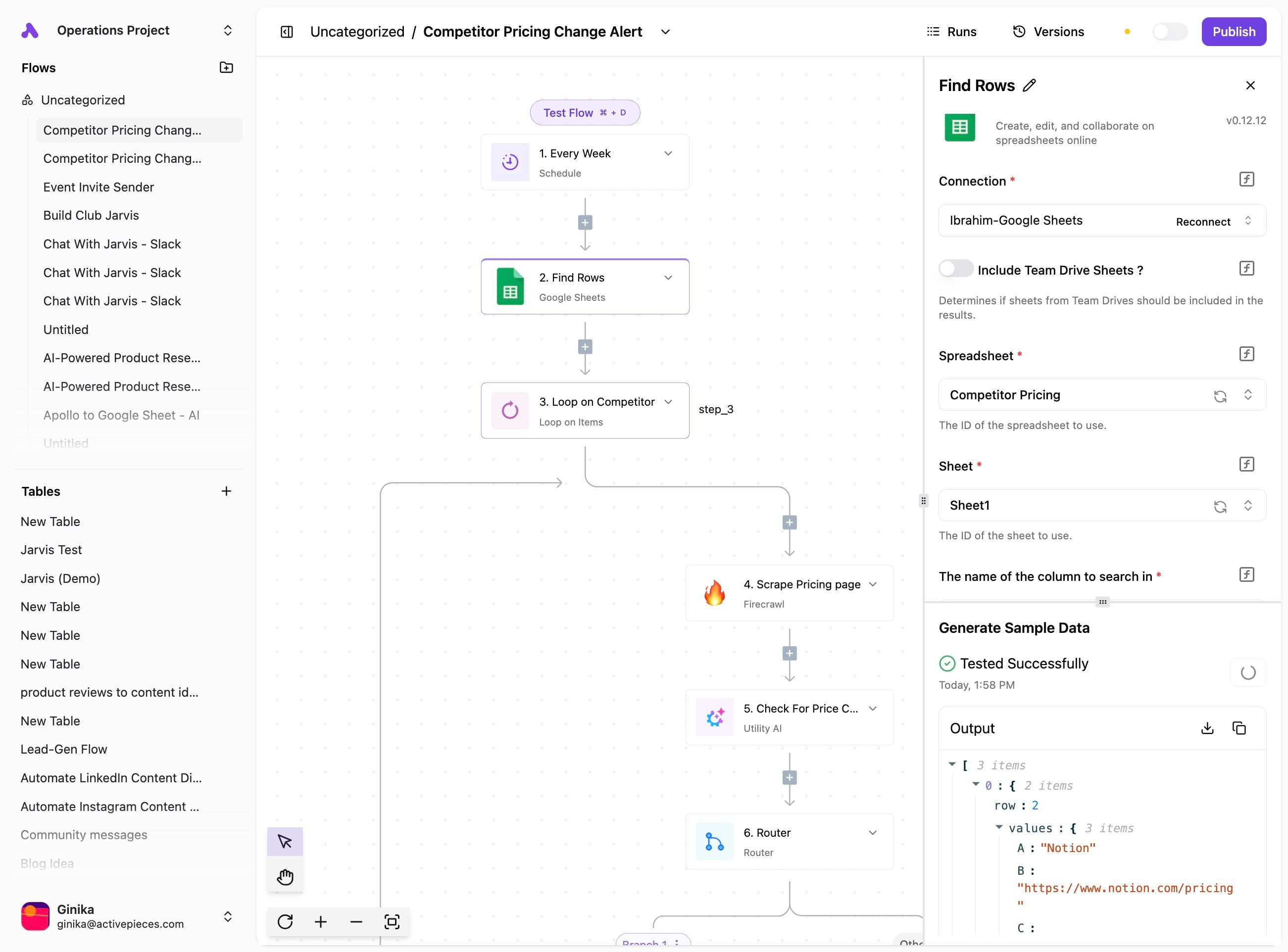The width and height of the screenshot is (1288, 952).
Task: Click the pencil icon to rename Find Rows
Action: (x=1029, y=85)
